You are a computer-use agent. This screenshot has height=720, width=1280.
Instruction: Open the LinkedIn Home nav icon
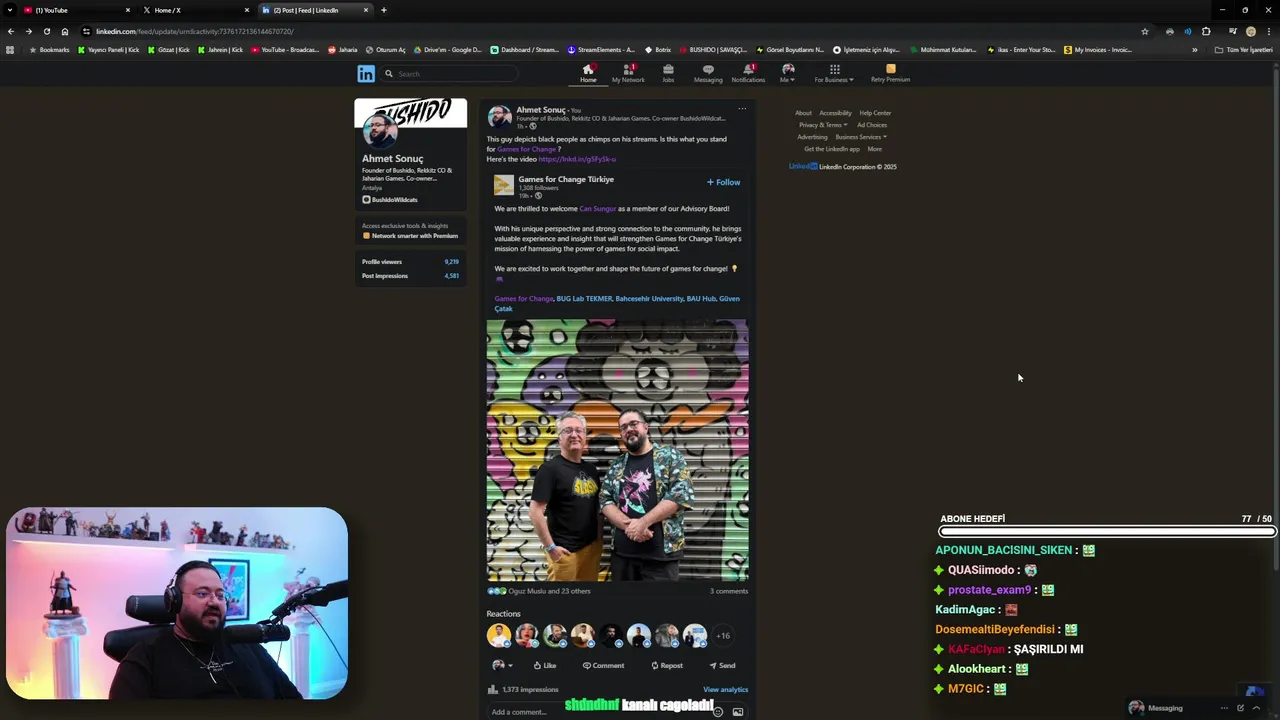coord(588,73)
